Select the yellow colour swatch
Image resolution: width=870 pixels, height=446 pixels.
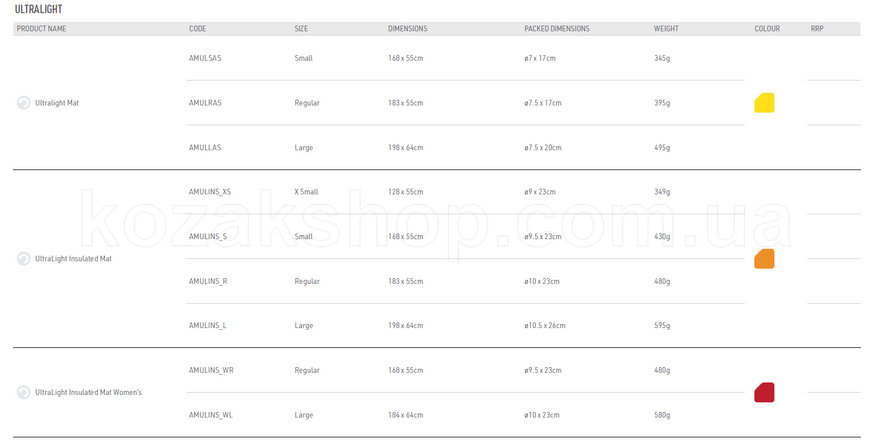point(764,103)
